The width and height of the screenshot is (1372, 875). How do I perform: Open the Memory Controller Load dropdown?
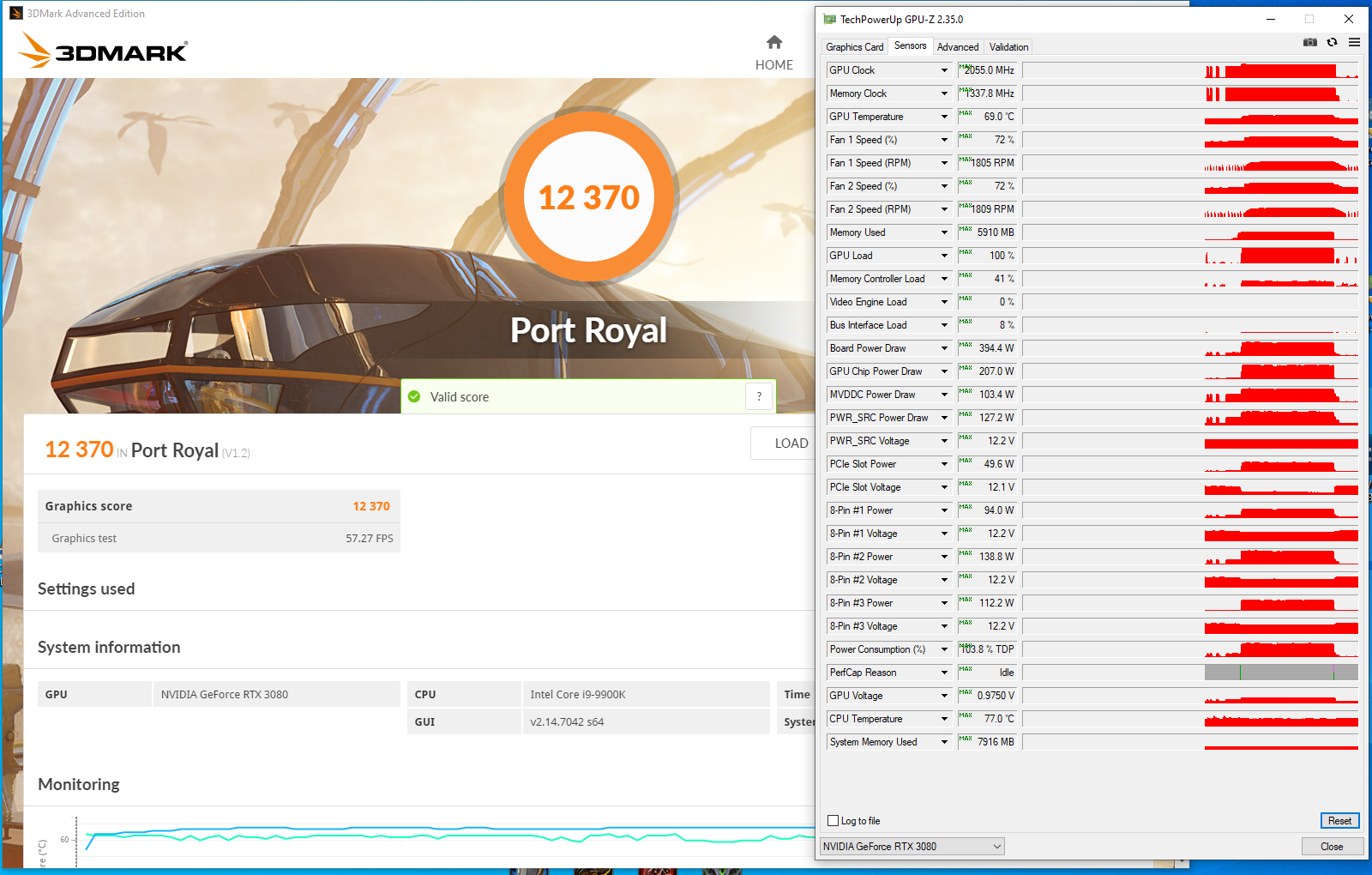pos(944,279)
